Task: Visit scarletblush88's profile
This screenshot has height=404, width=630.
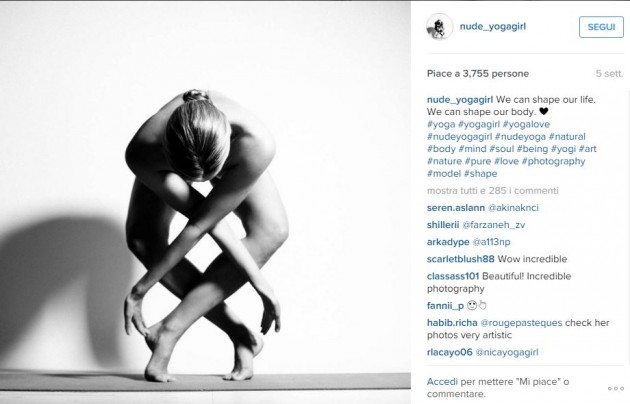Action: point(460,259)
